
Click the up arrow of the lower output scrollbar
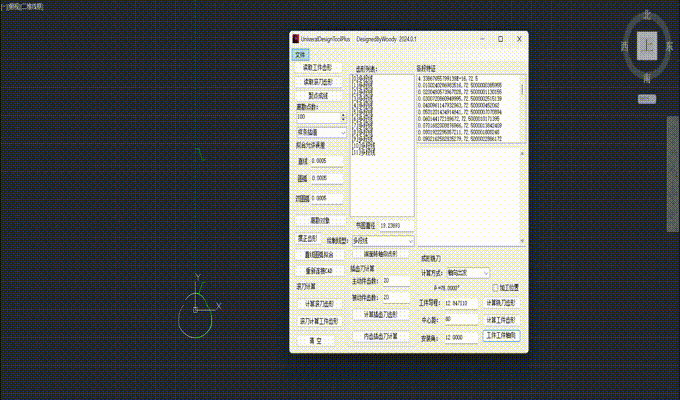point(522,154)
